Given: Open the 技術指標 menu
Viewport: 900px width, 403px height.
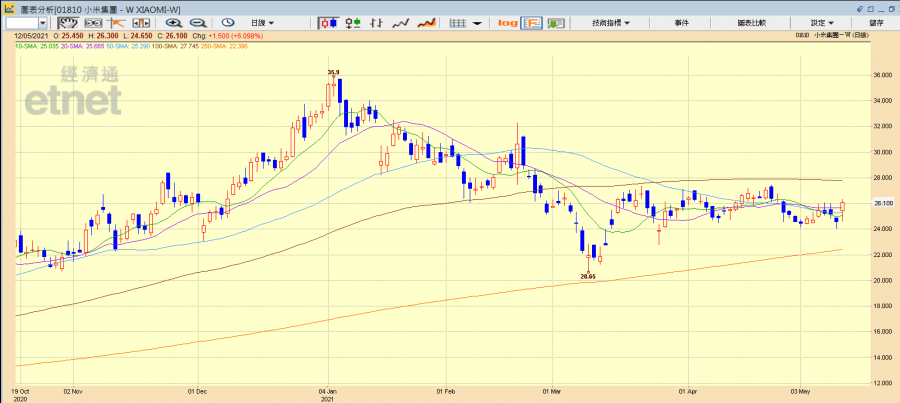Looking at the screenshot, I should coord(611,22).
